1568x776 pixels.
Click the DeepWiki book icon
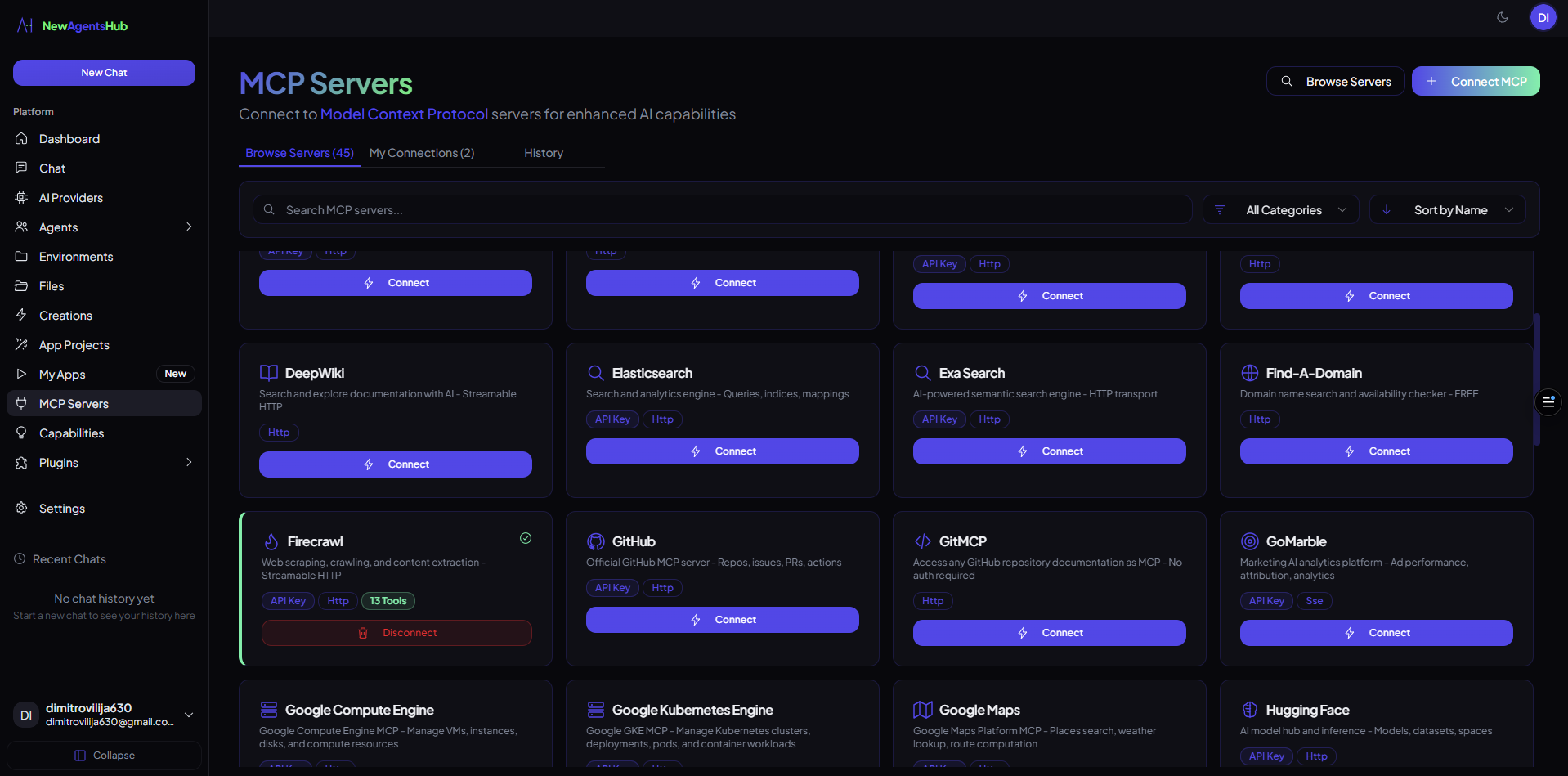pos(269,373)
